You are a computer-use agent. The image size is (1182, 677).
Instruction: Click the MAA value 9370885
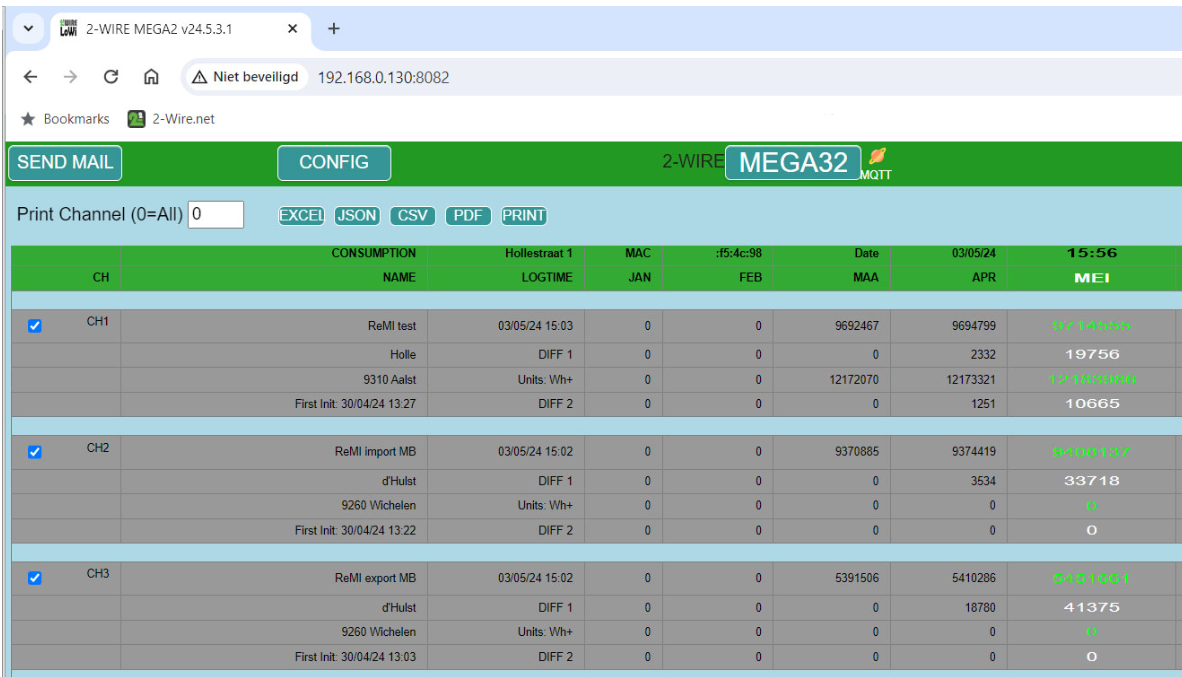click(857, 452)
